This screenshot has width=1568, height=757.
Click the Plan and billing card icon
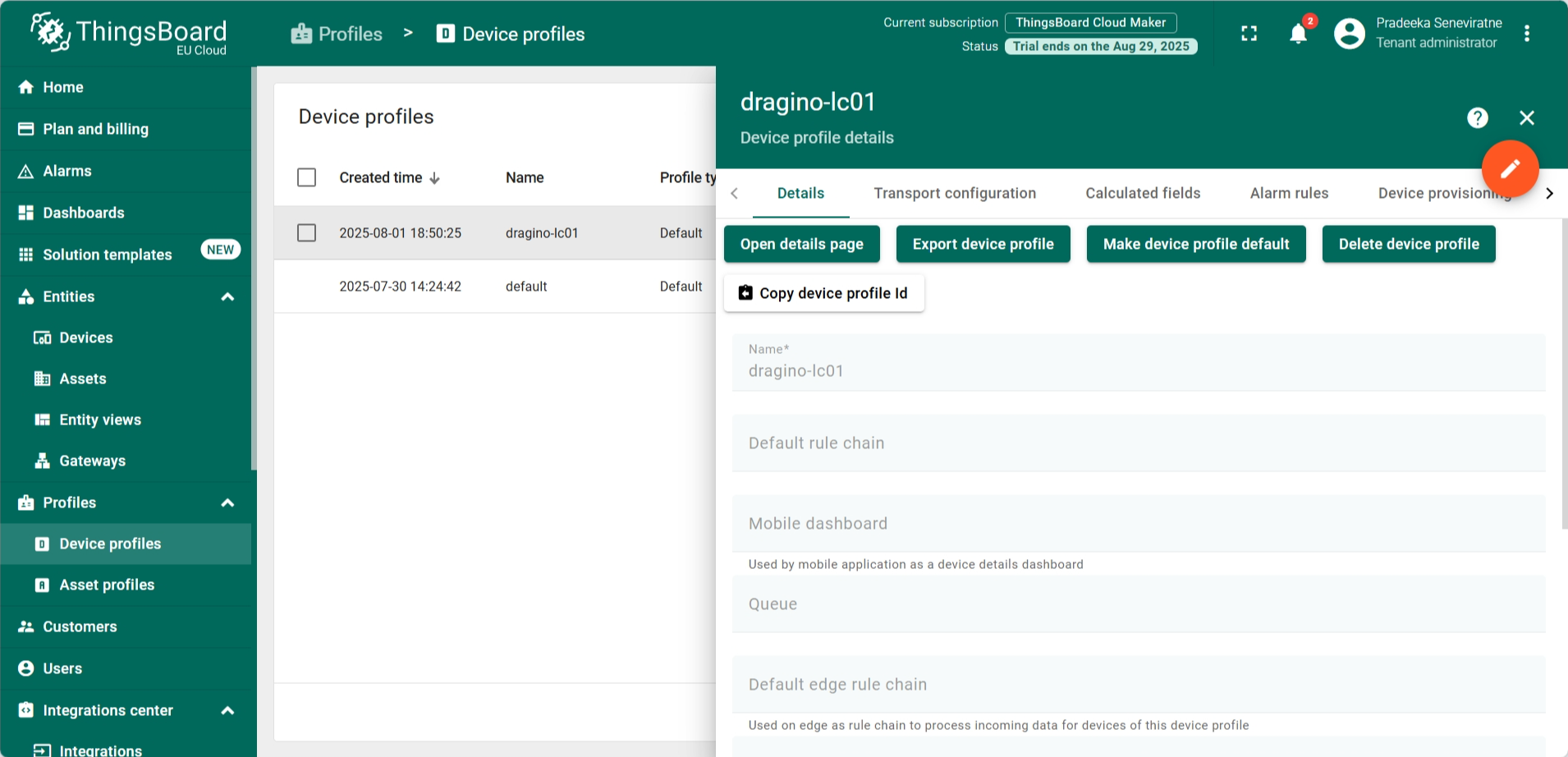click(26, 129)
